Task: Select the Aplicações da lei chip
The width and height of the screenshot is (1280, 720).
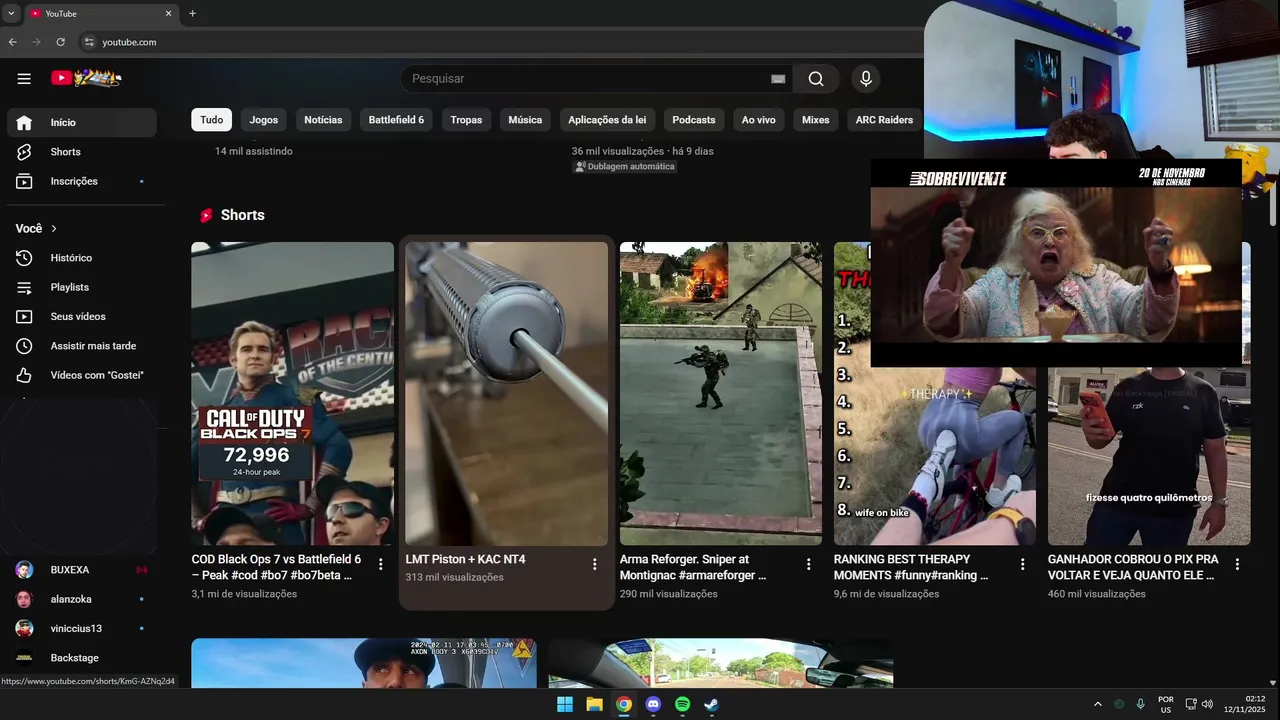Action: click(x=607, y=120)
